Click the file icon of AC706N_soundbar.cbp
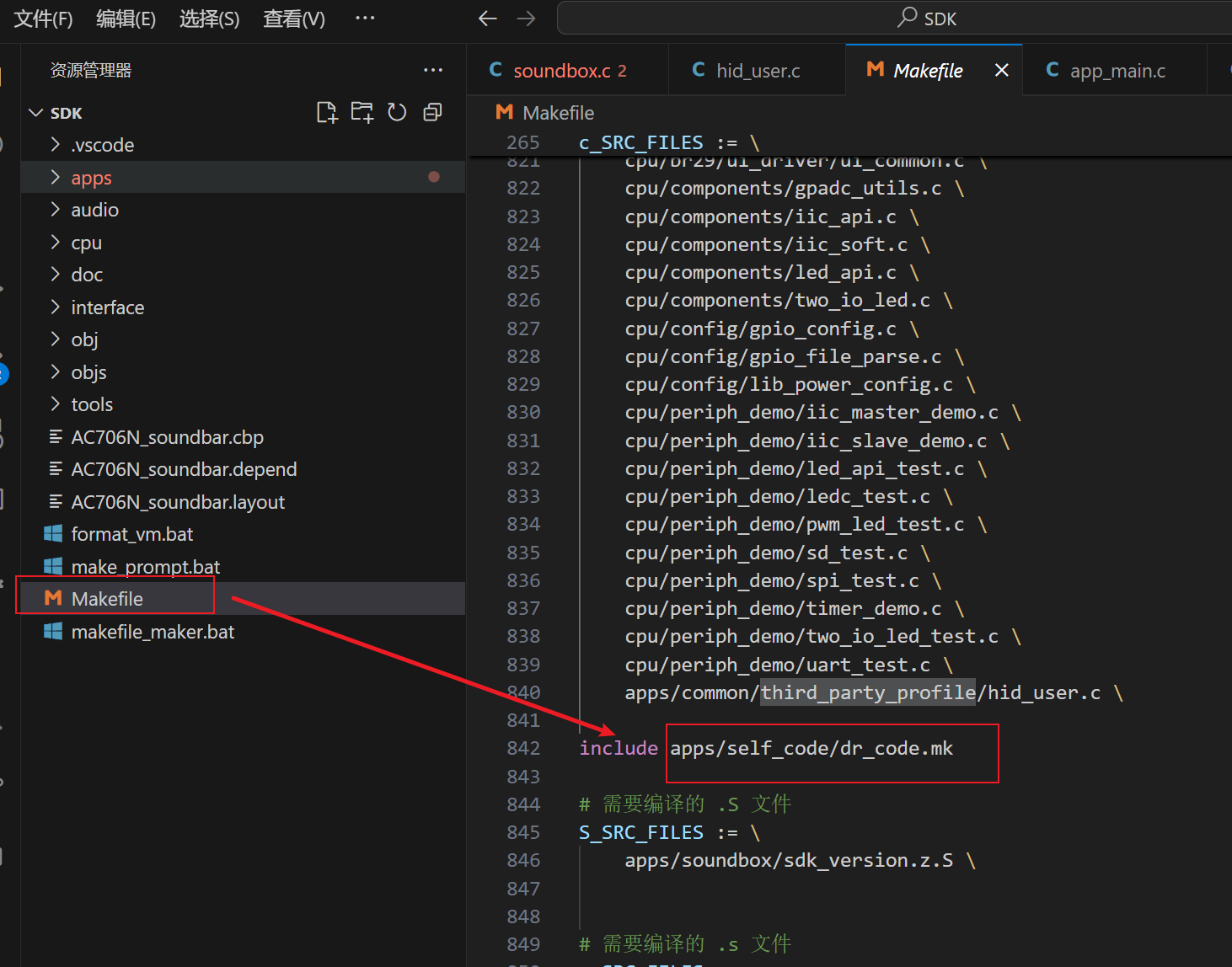This screenshot has height=967, width=1232. 56,436
